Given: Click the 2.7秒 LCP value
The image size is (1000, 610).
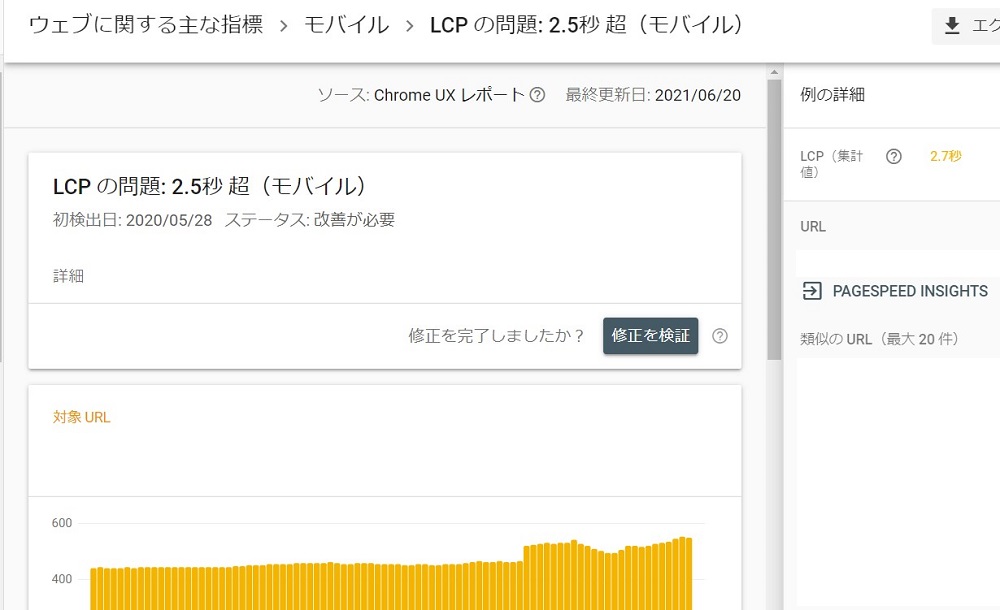Looking at the screenshot, I should pos(945,156).
